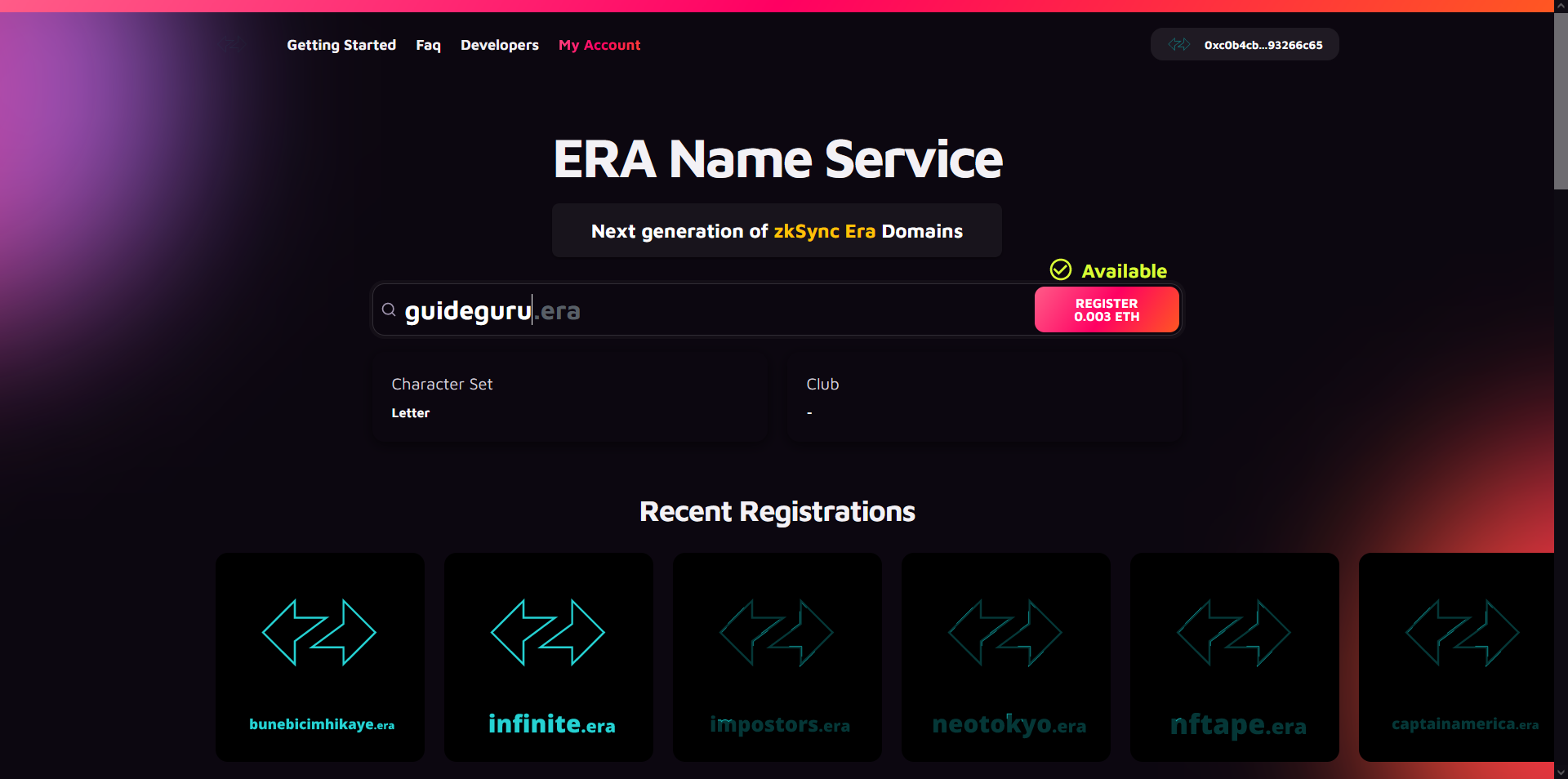Click the arrows logo on the captainamerica.era card

coord(1461,633)
